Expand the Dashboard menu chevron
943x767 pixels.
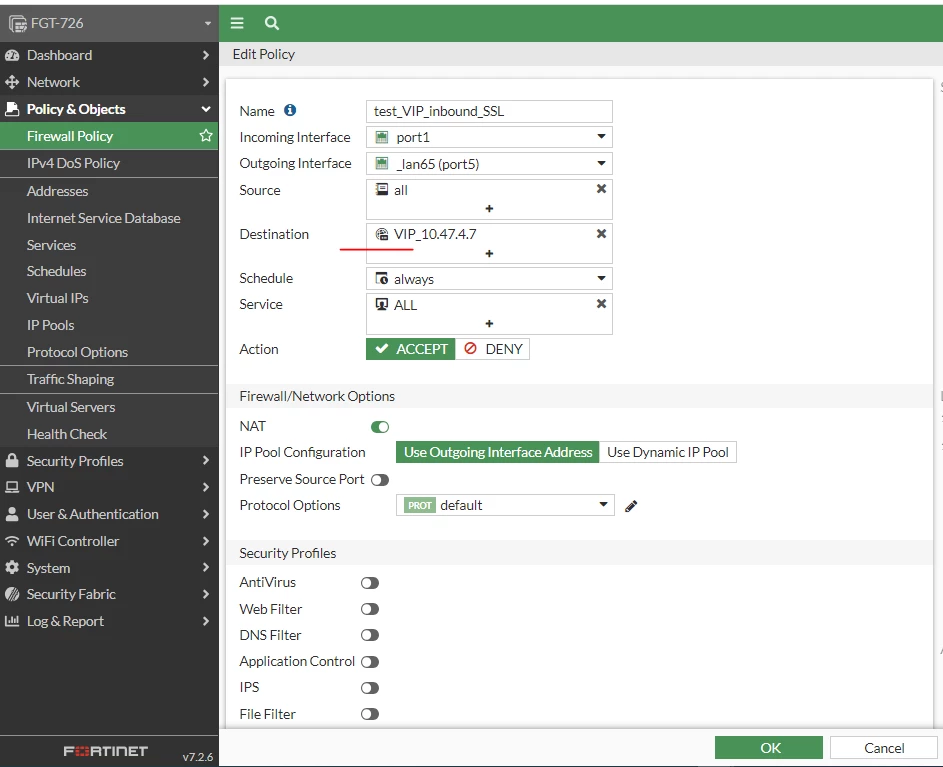[206, 55]
